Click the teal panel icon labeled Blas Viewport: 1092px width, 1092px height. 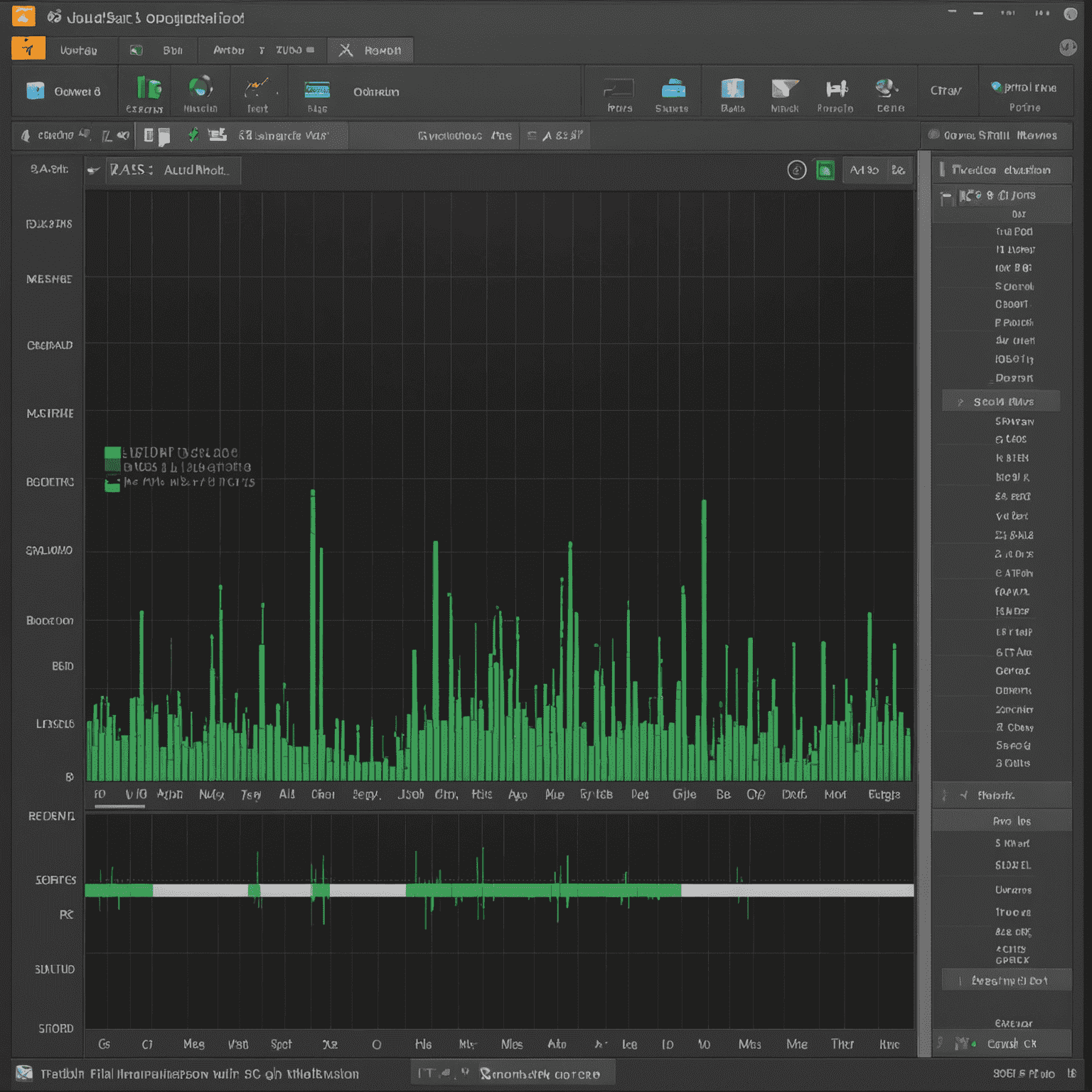point(317,90)
